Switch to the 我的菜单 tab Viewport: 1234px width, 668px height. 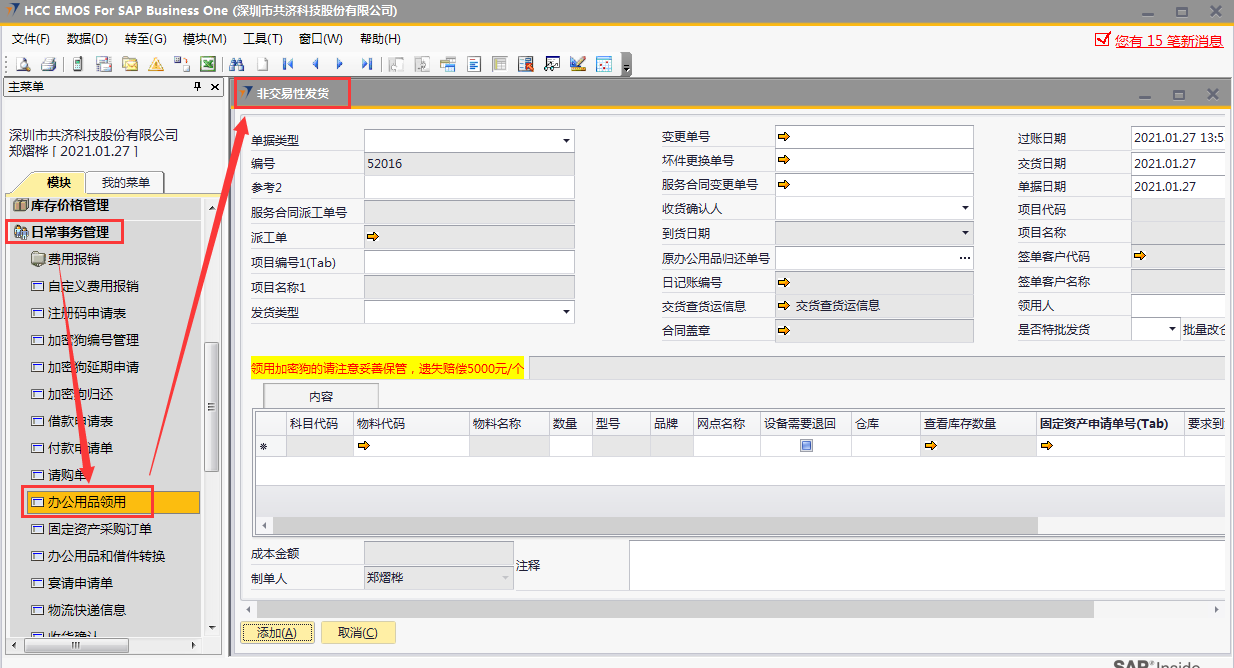125,182
